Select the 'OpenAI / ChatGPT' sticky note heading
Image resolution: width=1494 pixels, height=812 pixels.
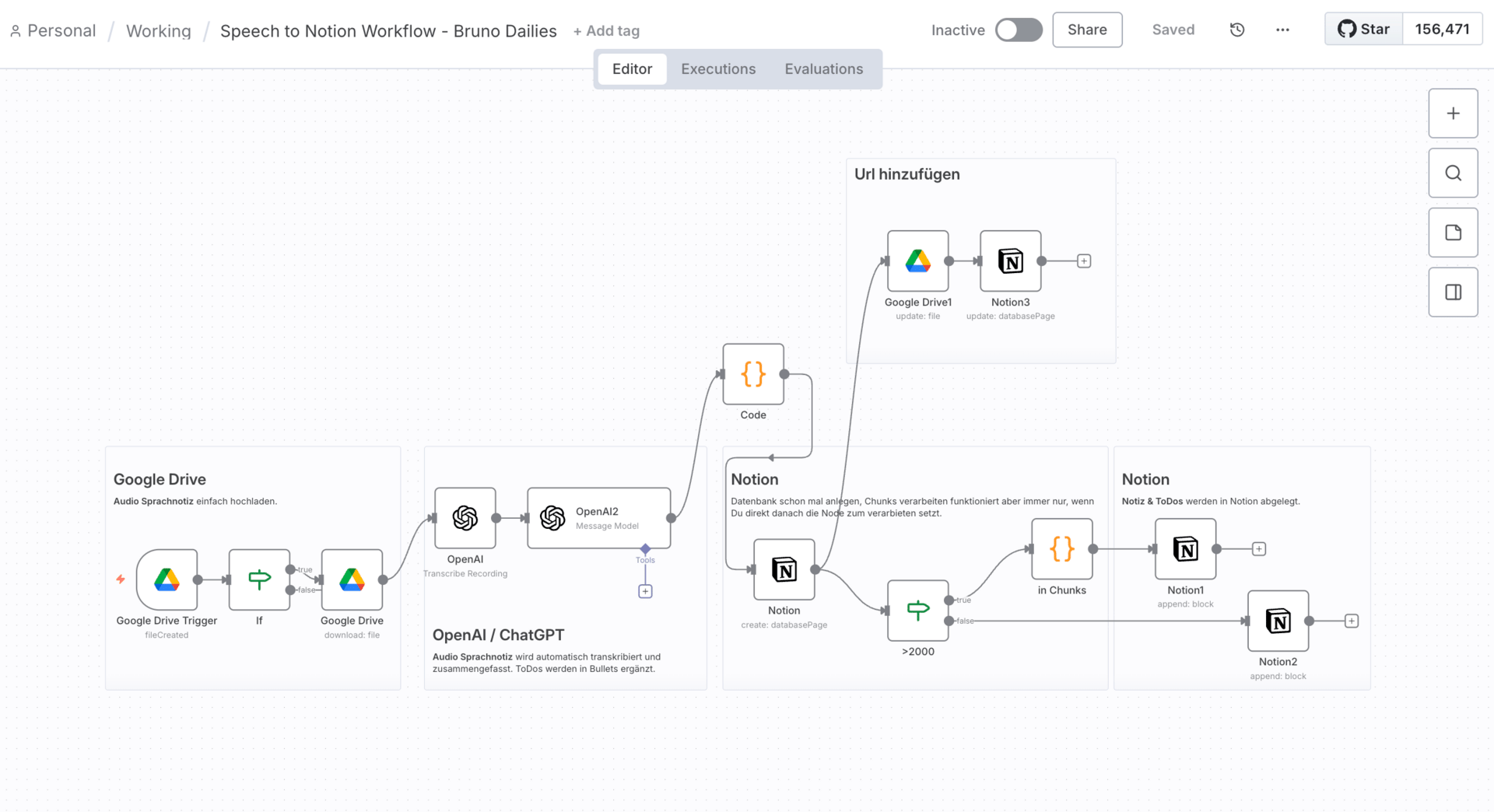tap(498, 635)
